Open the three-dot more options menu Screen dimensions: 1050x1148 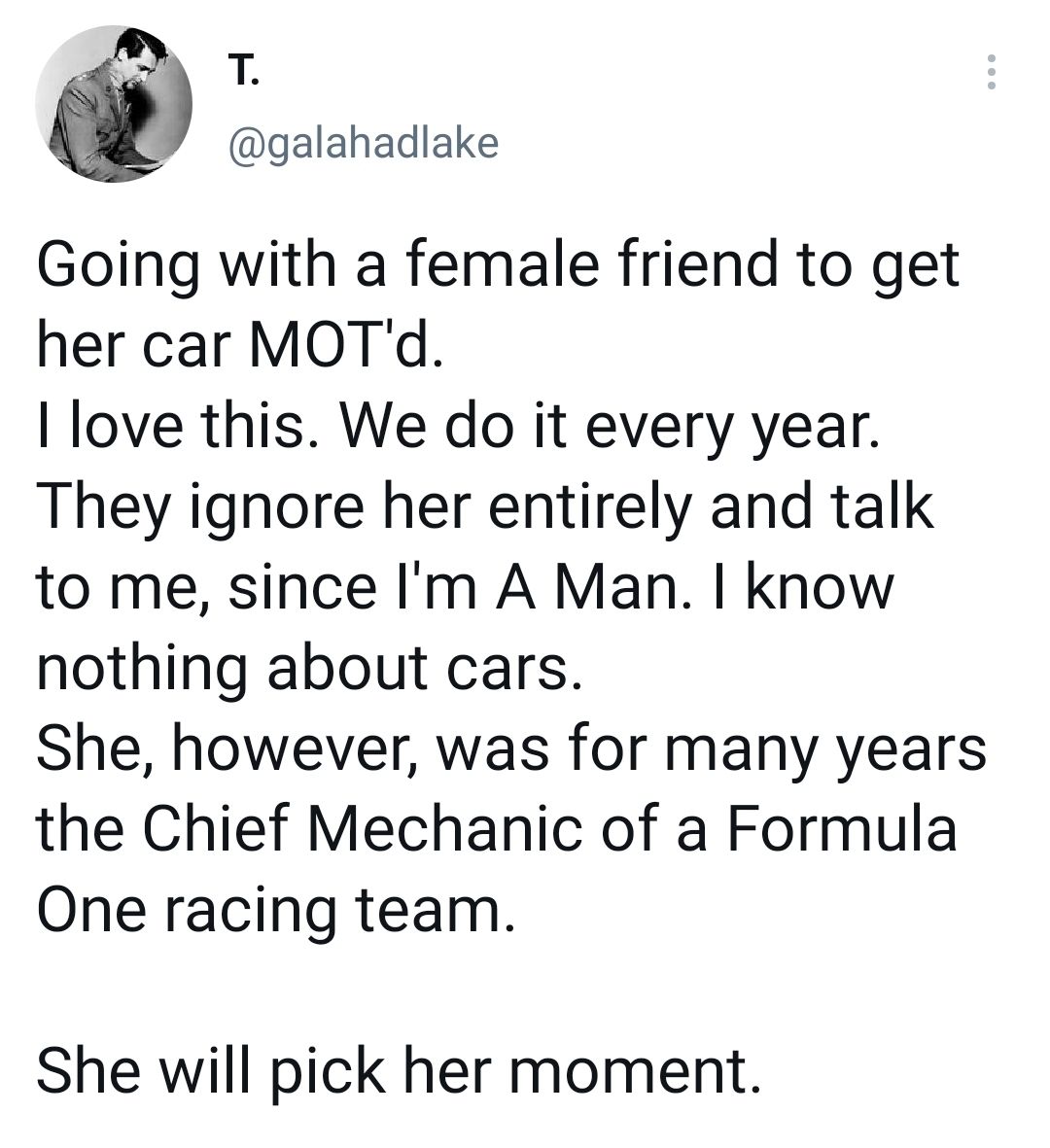click(x=991, y=72)
